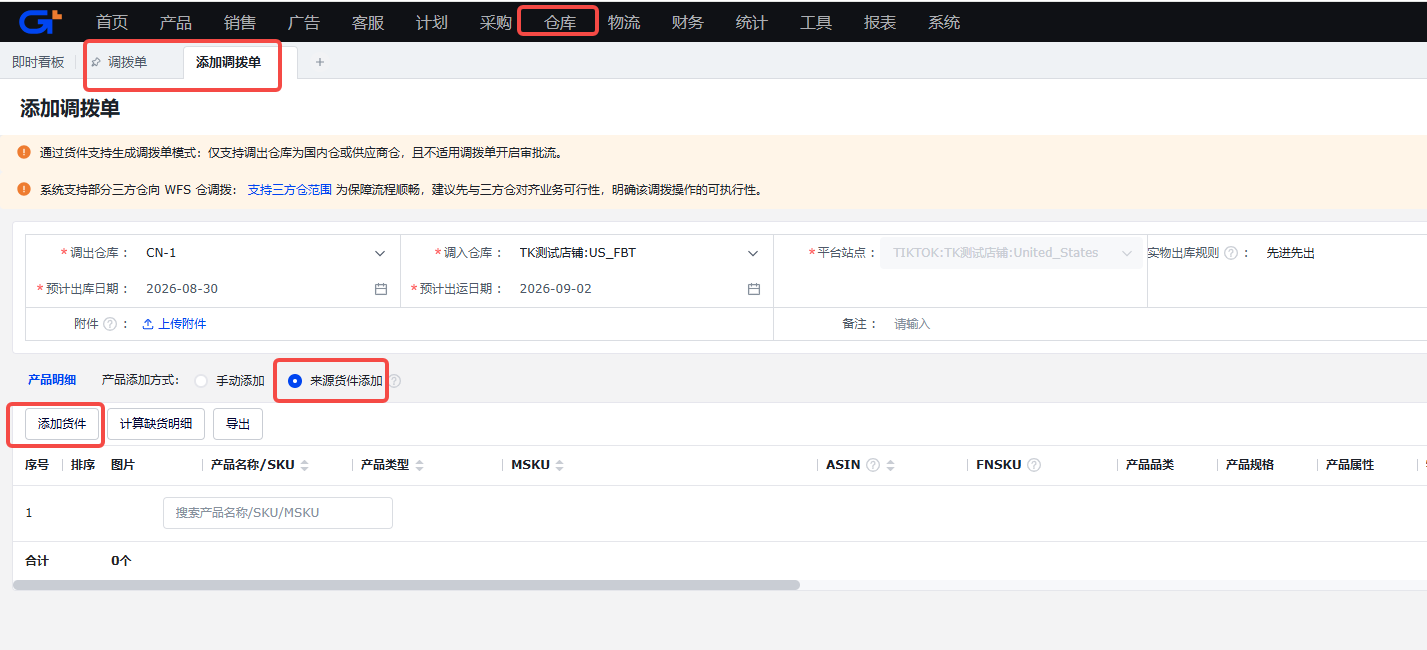Screen dimensions: 1427x650
Task: Click the 先进先出 rule value
Action: coord(1290,253)
